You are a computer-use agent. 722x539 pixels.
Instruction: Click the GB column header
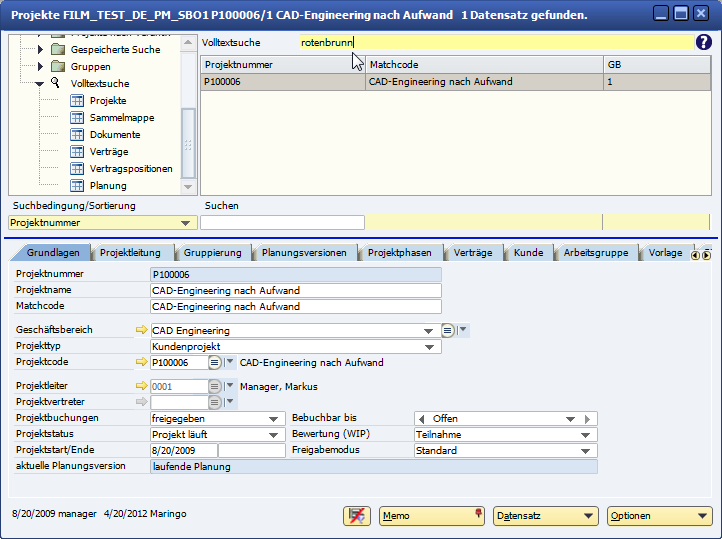tap(657, 64)
